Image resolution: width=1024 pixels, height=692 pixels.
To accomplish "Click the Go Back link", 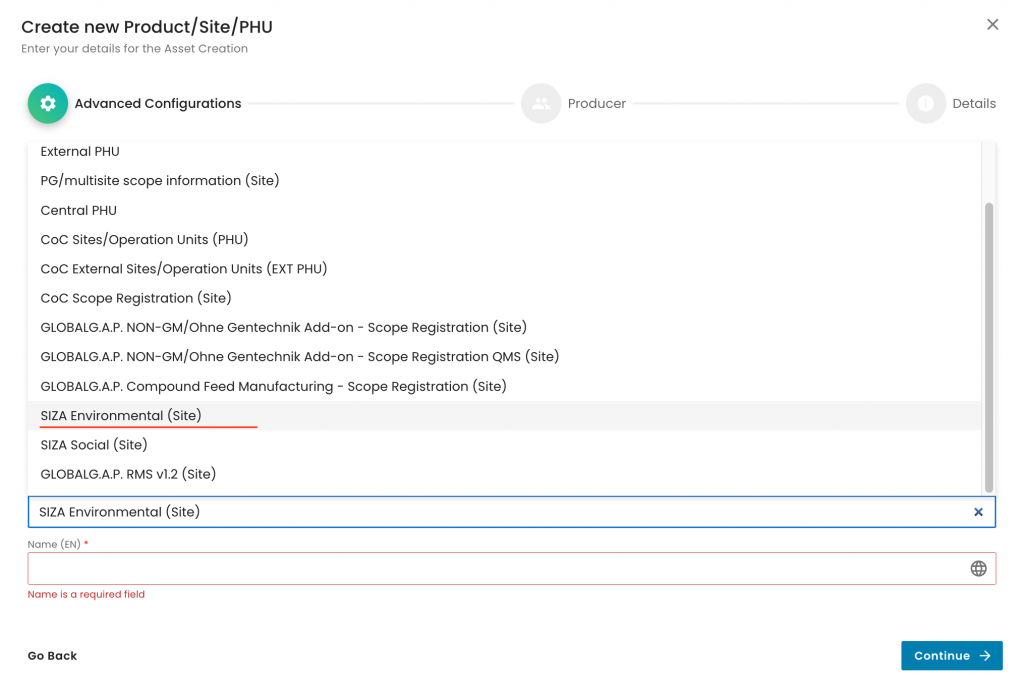I will pos(52,656).
